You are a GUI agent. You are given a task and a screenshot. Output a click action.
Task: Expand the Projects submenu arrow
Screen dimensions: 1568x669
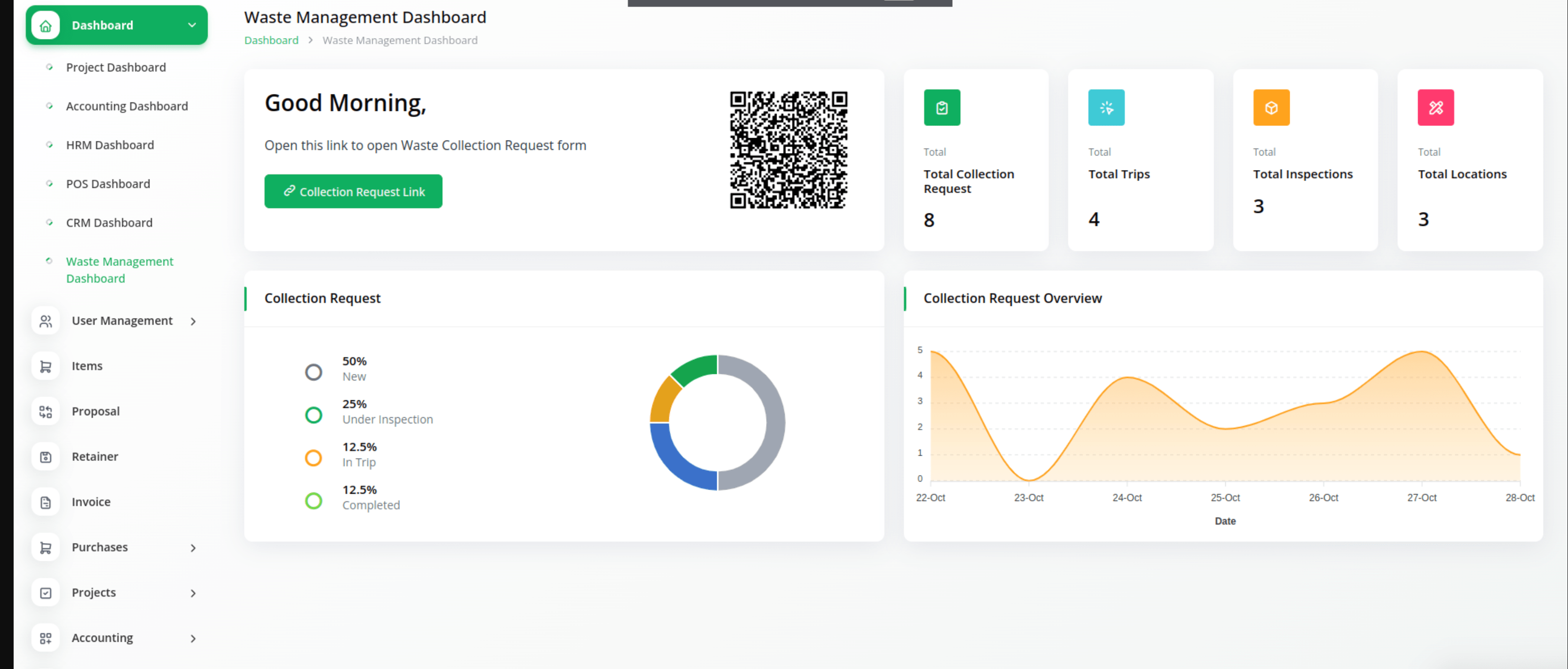[194, 593]
